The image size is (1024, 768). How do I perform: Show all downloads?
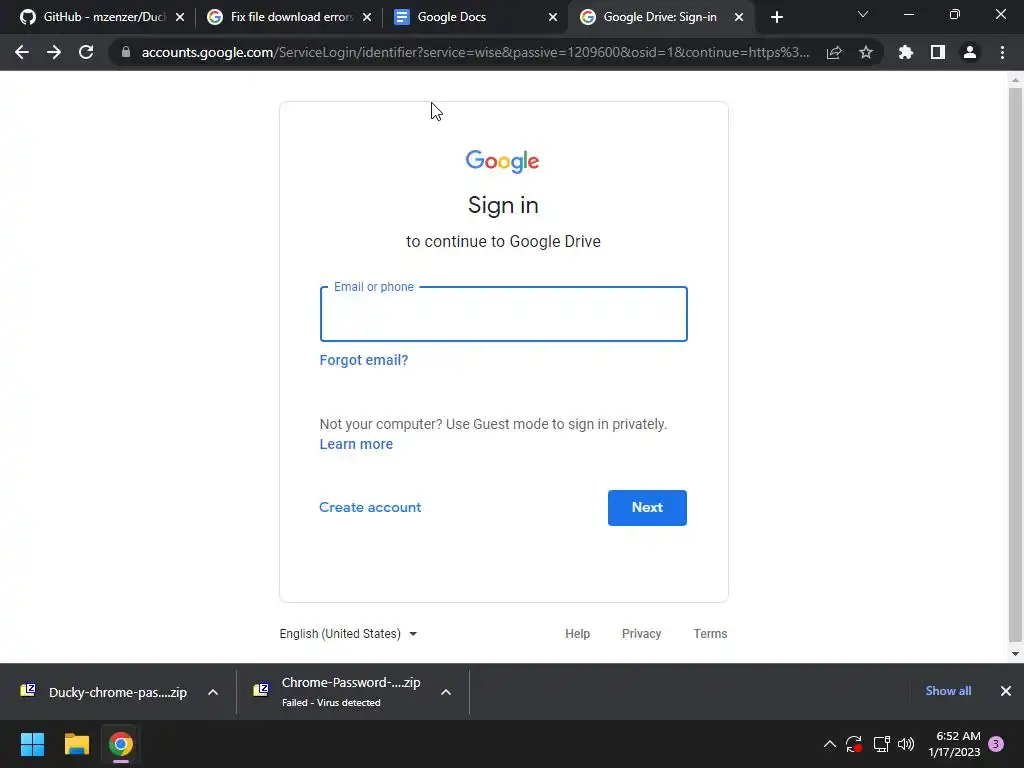click(x=948, y=691)
